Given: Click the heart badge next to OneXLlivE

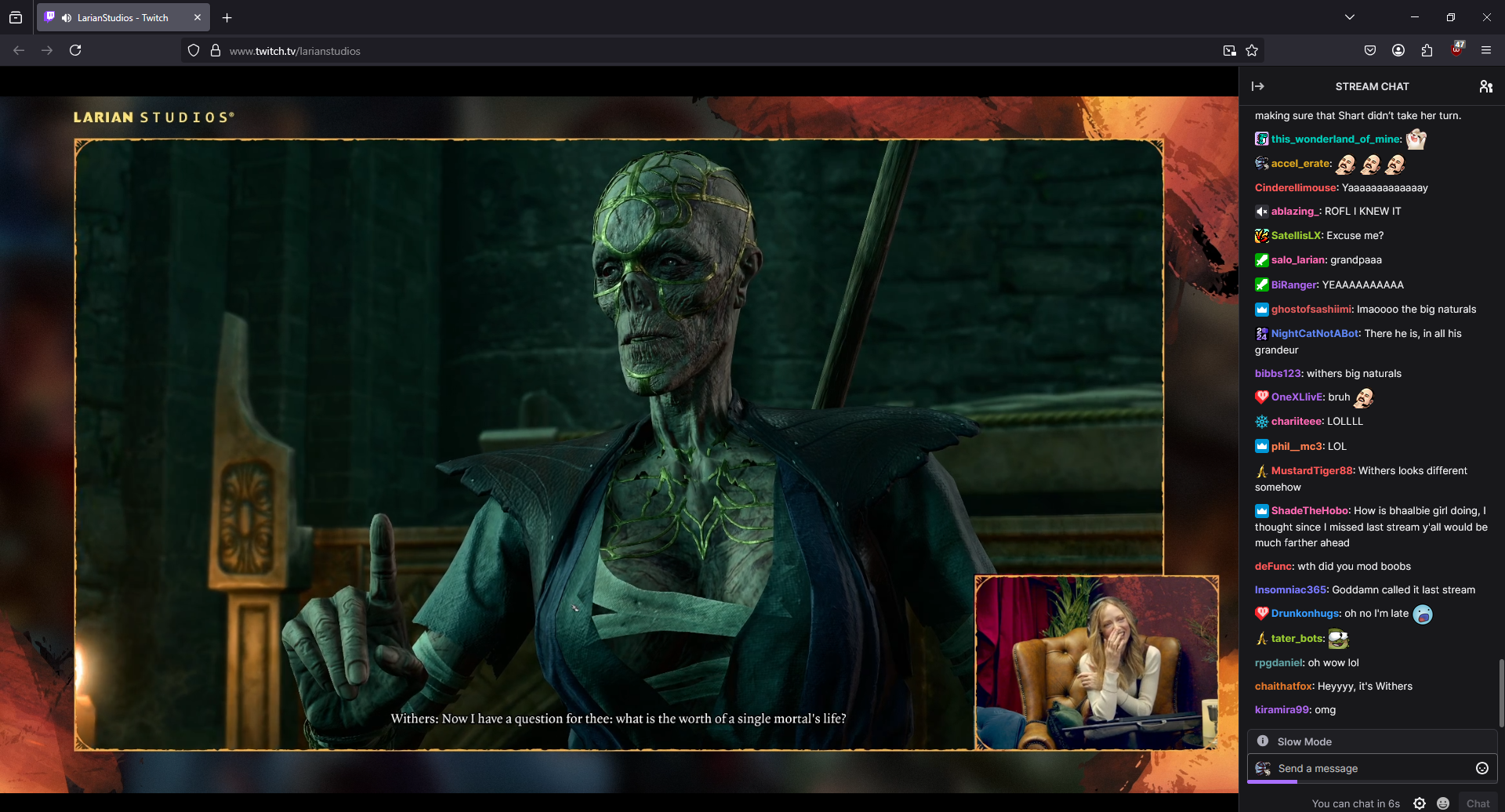Looking at the screenshot, I should (x=1262, y=397).
